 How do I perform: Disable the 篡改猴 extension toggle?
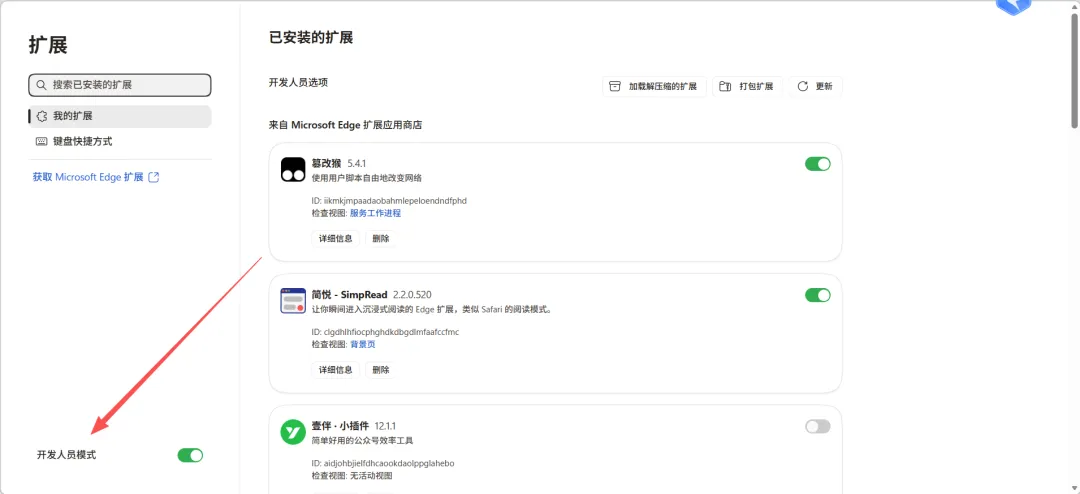coord(818,164)
